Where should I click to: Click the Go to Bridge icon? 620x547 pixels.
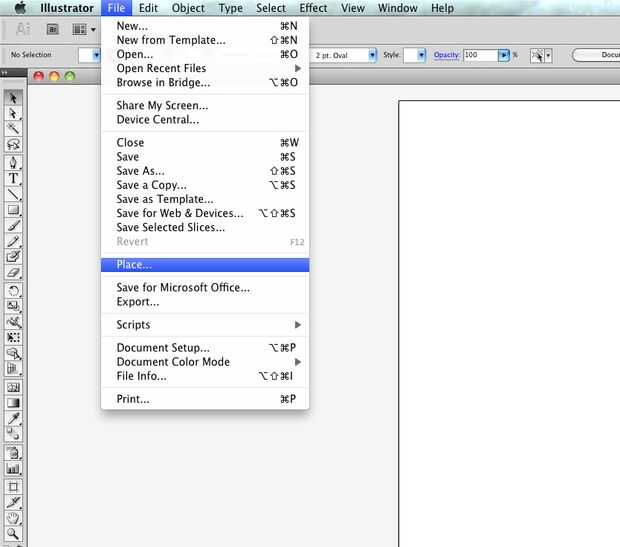[53, 29]
